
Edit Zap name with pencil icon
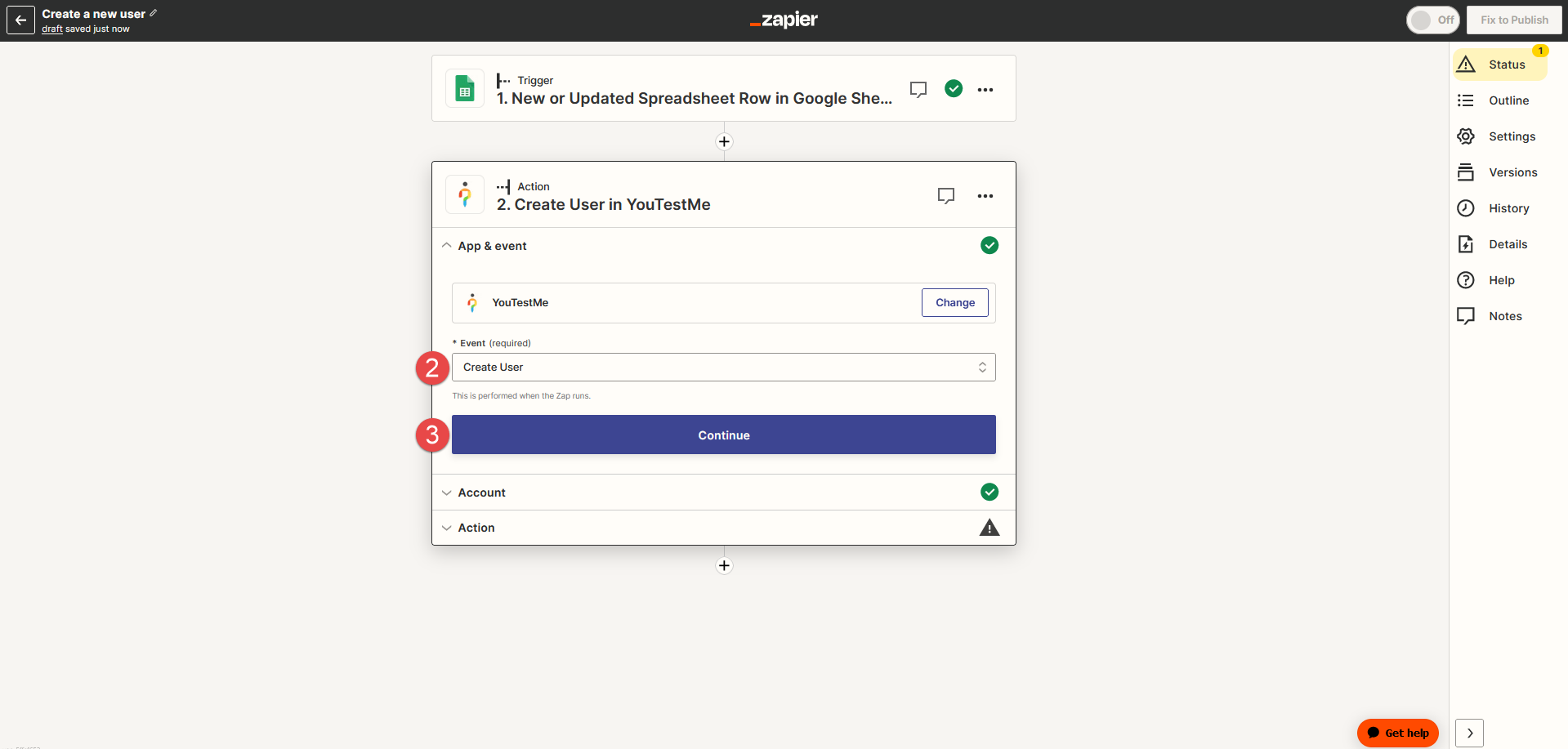coord(154,13)
